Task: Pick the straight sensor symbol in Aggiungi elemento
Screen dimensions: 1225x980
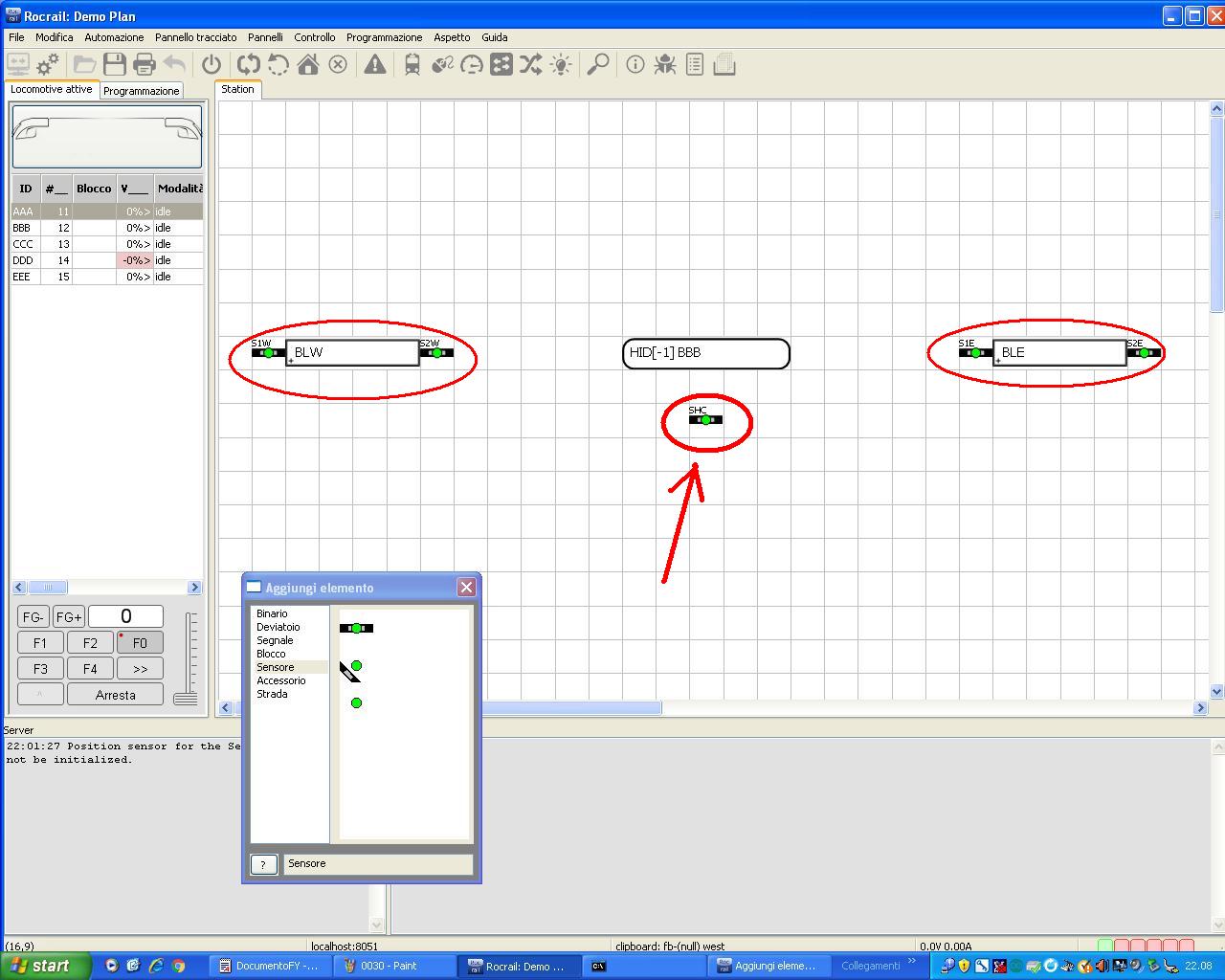Action: [x=356, y=628]
